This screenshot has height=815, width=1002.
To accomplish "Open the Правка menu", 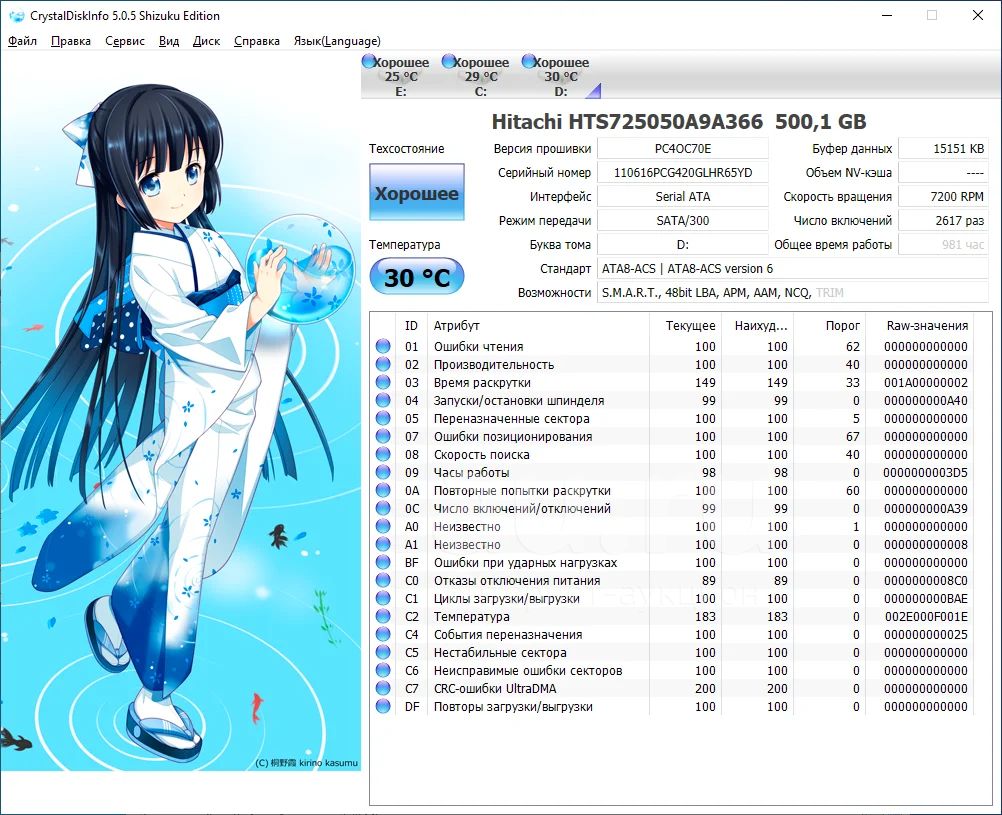I will 71,41.
